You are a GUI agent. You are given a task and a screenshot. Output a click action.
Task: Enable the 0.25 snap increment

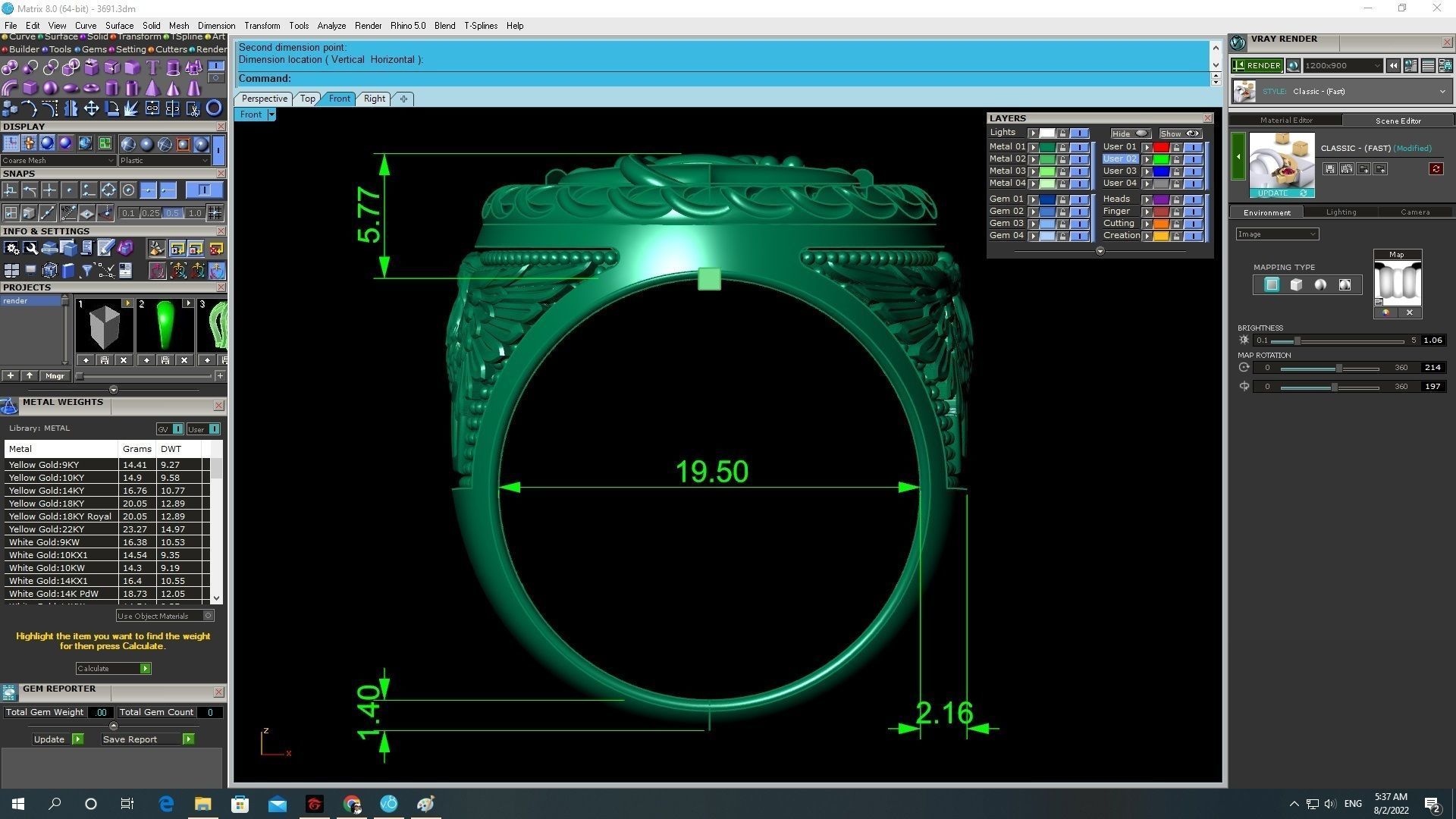click(x=151, y=213)
